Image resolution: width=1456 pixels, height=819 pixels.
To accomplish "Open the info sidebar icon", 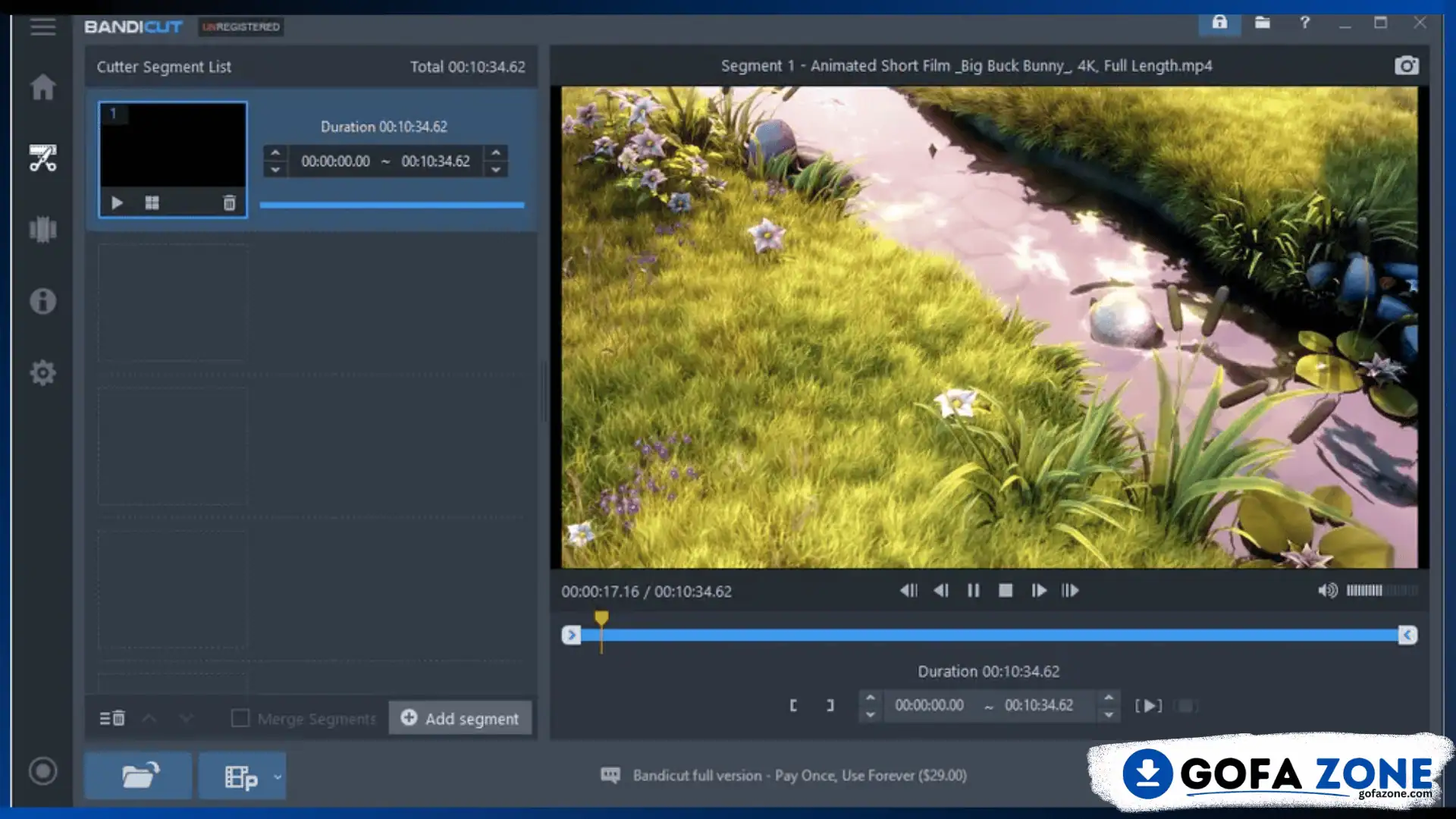I will click(42, 301).
